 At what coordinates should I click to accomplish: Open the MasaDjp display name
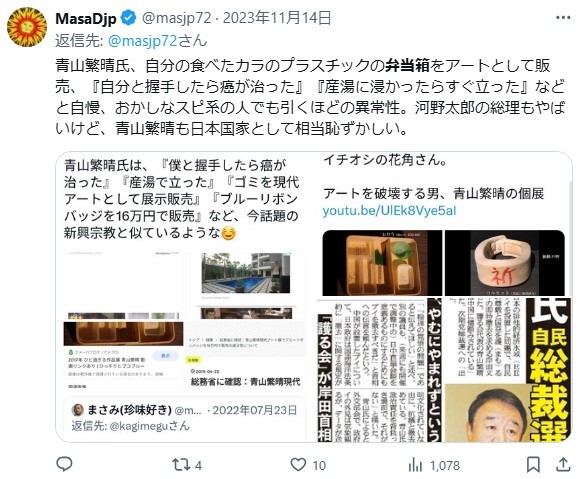point(86,18)
